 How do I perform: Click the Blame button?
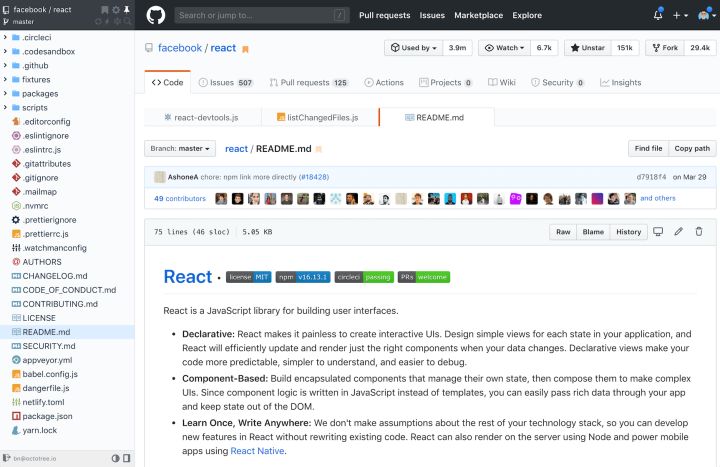point(593,232)
